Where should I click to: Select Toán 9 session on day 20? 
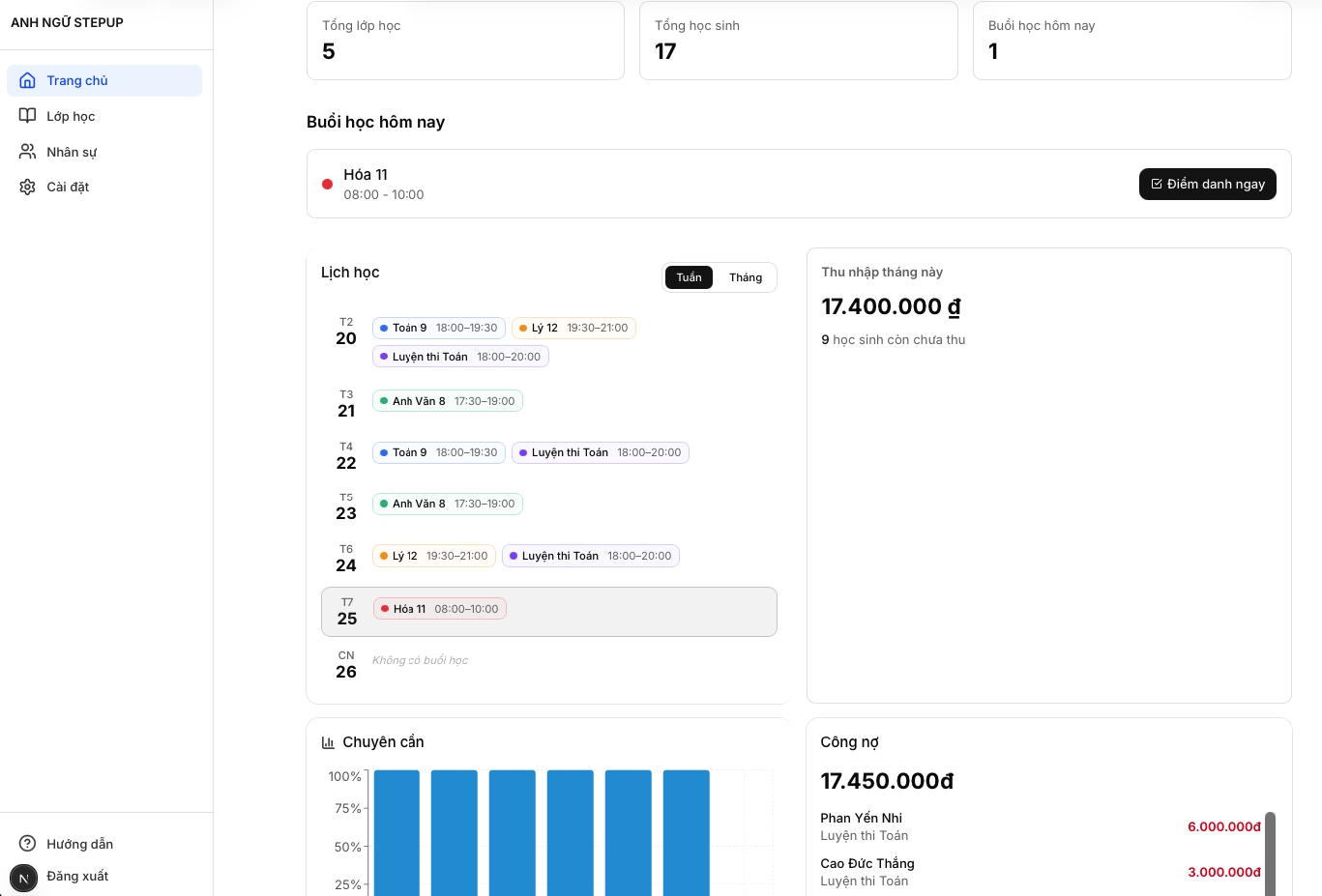[439, 328]
